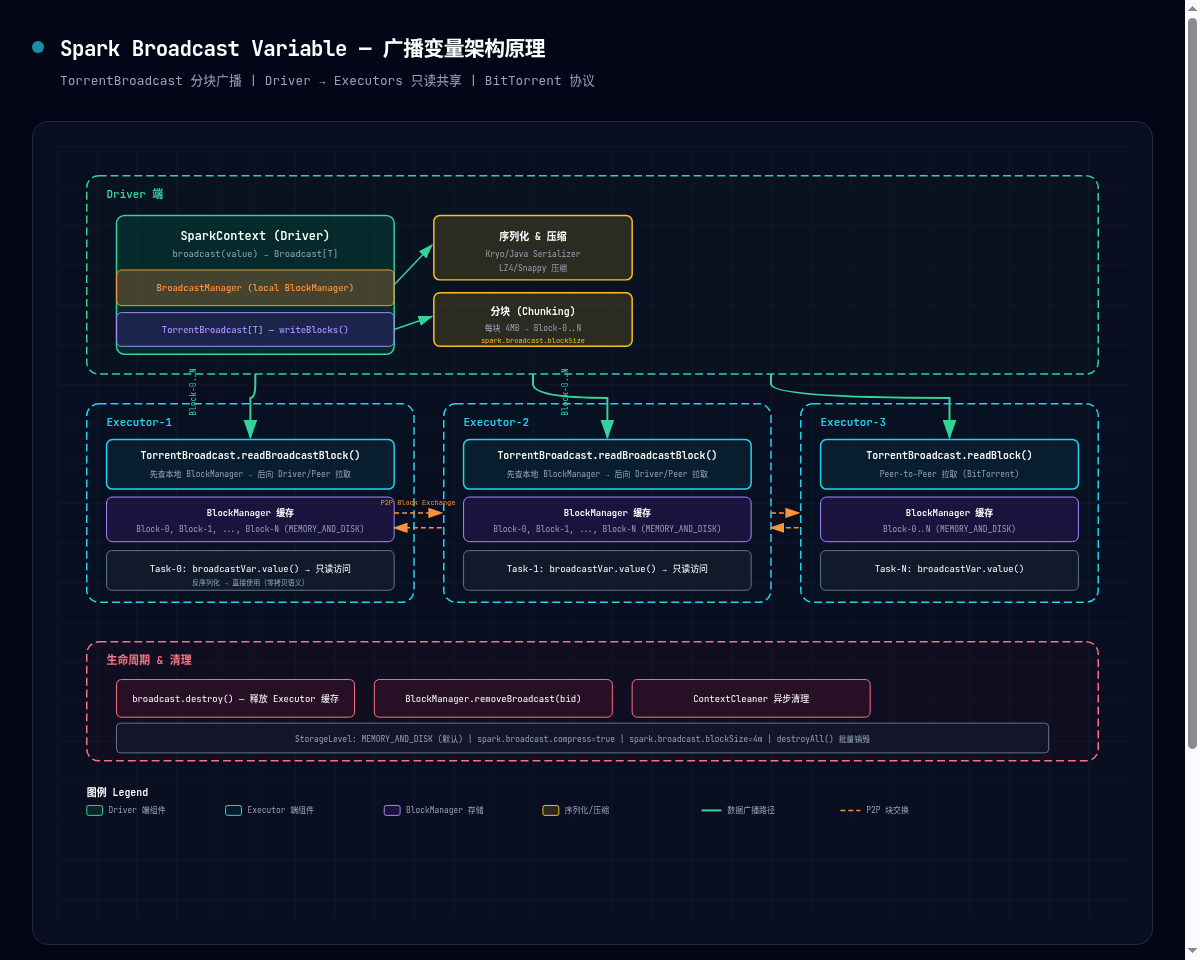The image size is (1200, 960).
Task: Click the orange dashed P2P 块交换 legend line
Action: (x=850, y=810)
